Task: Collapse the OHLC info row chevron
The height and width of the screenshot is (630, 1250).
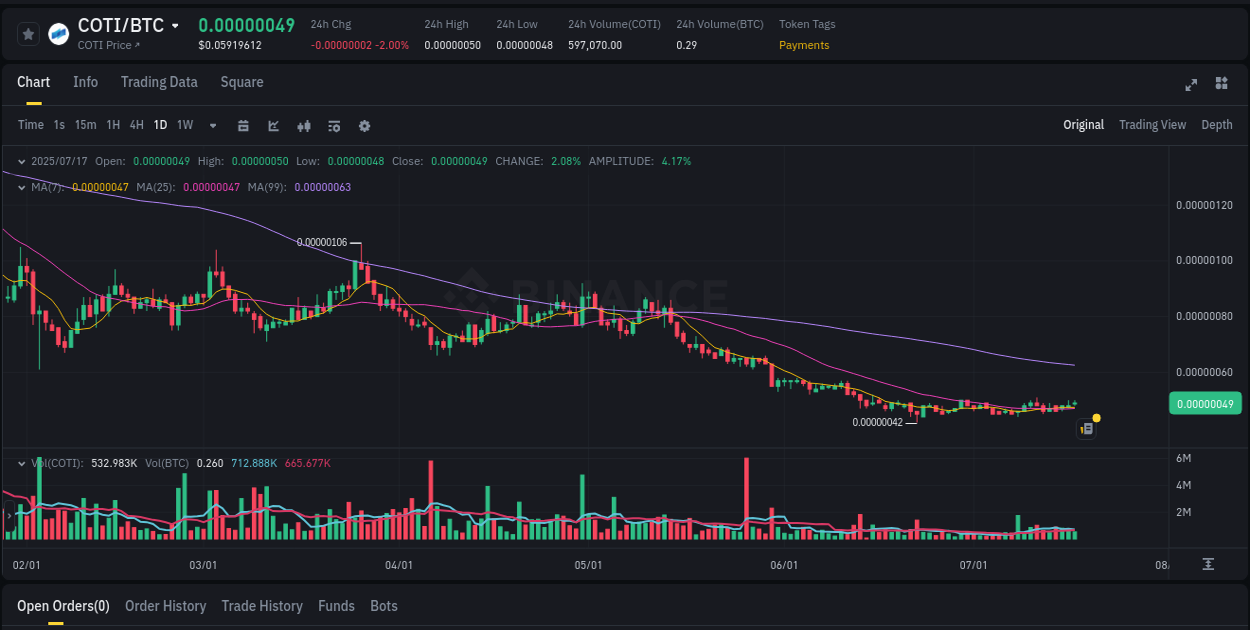Action: pos(21,161)
